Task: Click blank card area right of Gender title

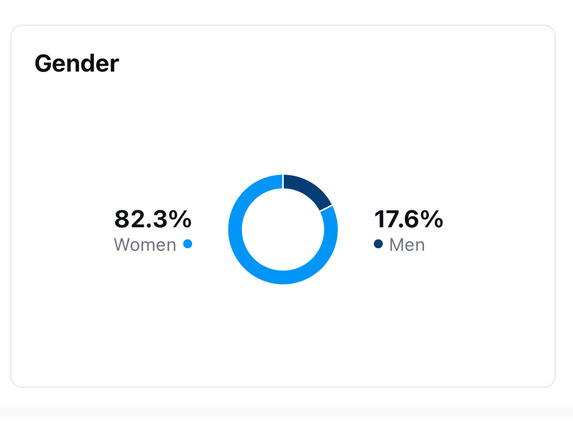Action: tap(329, 64)
